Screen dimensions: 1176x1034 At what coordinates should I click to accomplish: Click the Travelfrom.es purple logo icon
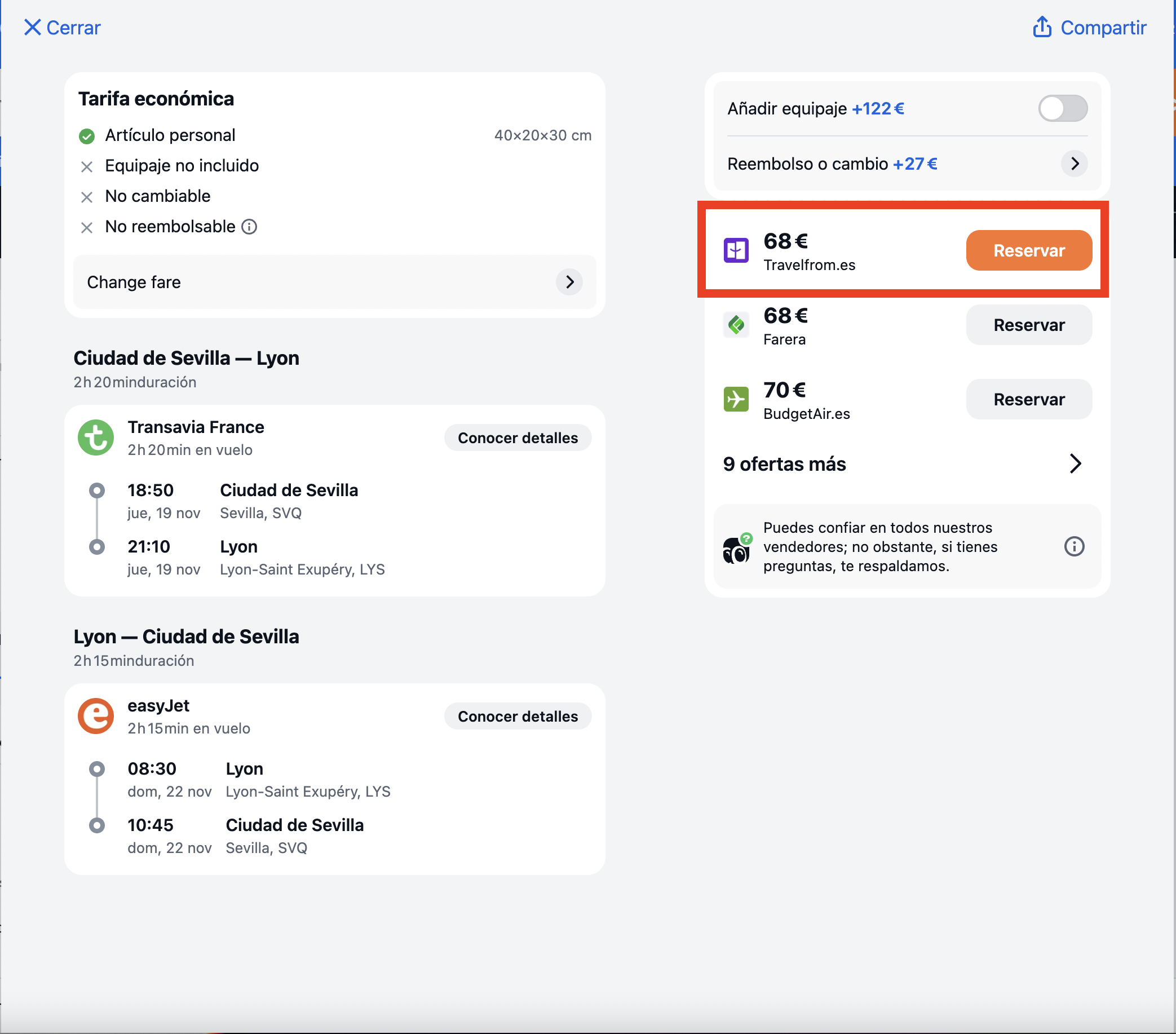click(x=735, y=250)
